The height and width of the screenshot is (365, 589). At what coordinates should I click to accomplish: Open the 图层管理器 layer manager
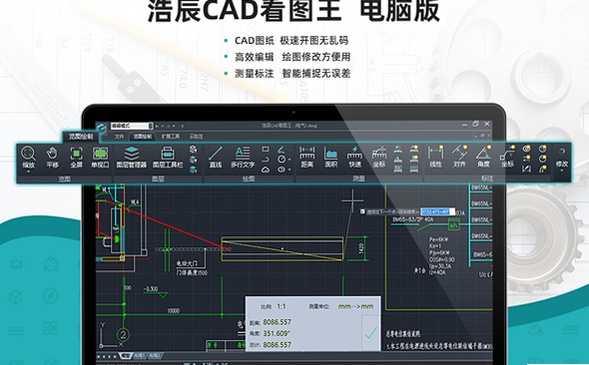point(131,157)
